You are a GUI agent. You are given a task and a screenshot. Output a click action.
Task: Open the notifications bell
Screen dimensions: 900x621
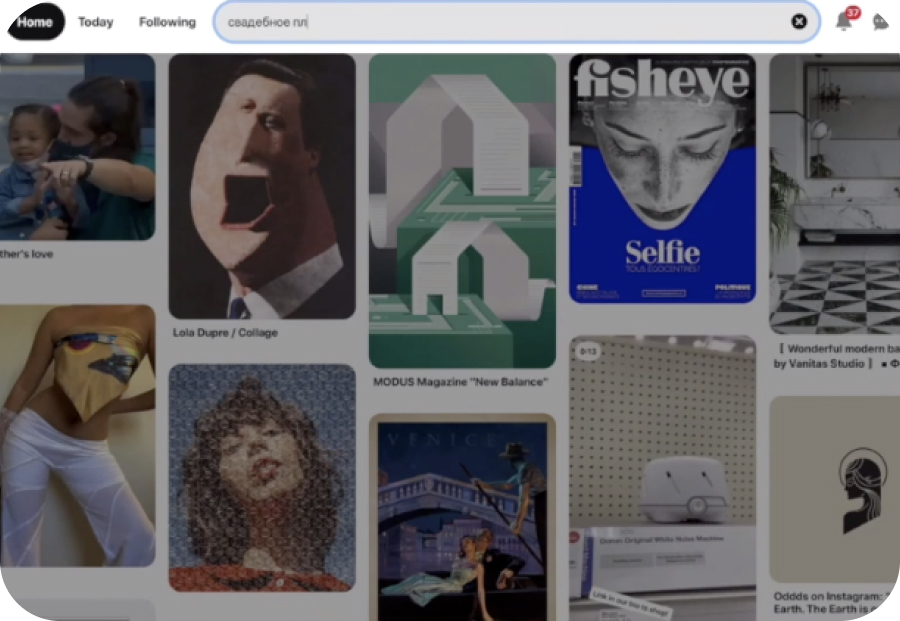coord(845,21)
